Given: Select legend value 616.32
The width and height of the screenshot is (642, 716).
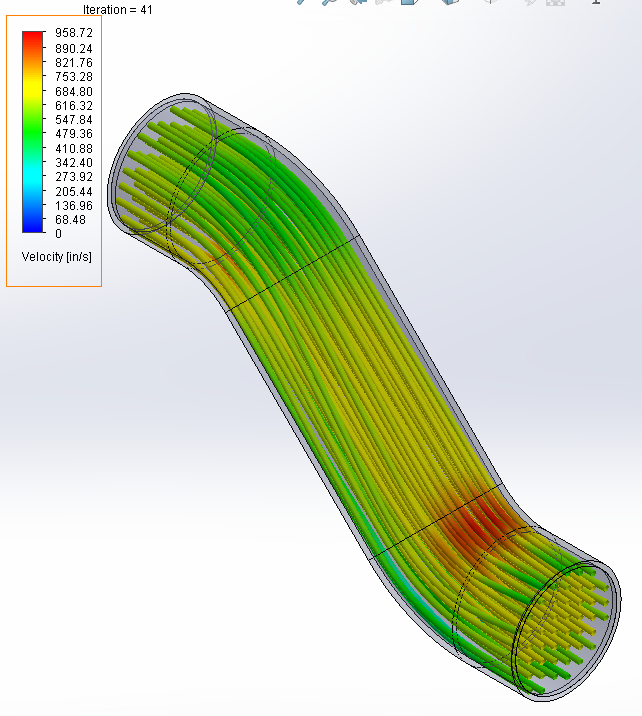Looking at the screenshot, I should tap(74, 106).
